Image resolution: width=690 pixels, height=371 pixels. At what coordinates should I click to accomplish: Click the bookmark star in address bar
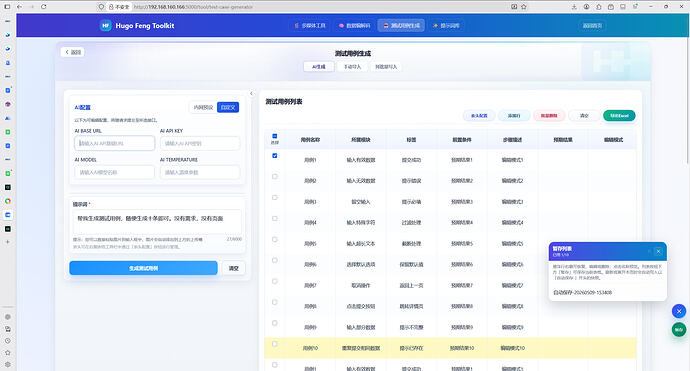[524, 7]
